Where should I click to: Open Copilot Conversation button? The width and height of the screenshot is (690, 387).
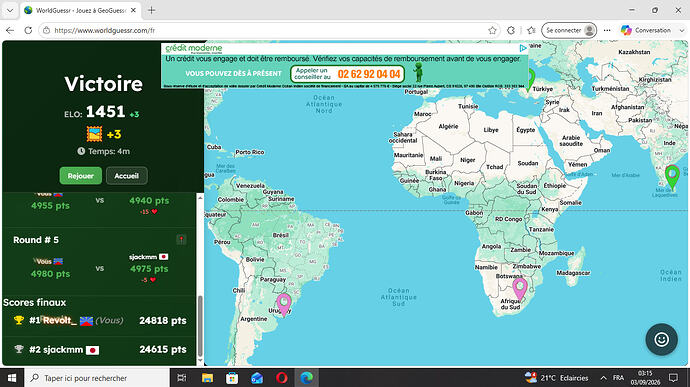pyautogui.click(x=646, y=30)
